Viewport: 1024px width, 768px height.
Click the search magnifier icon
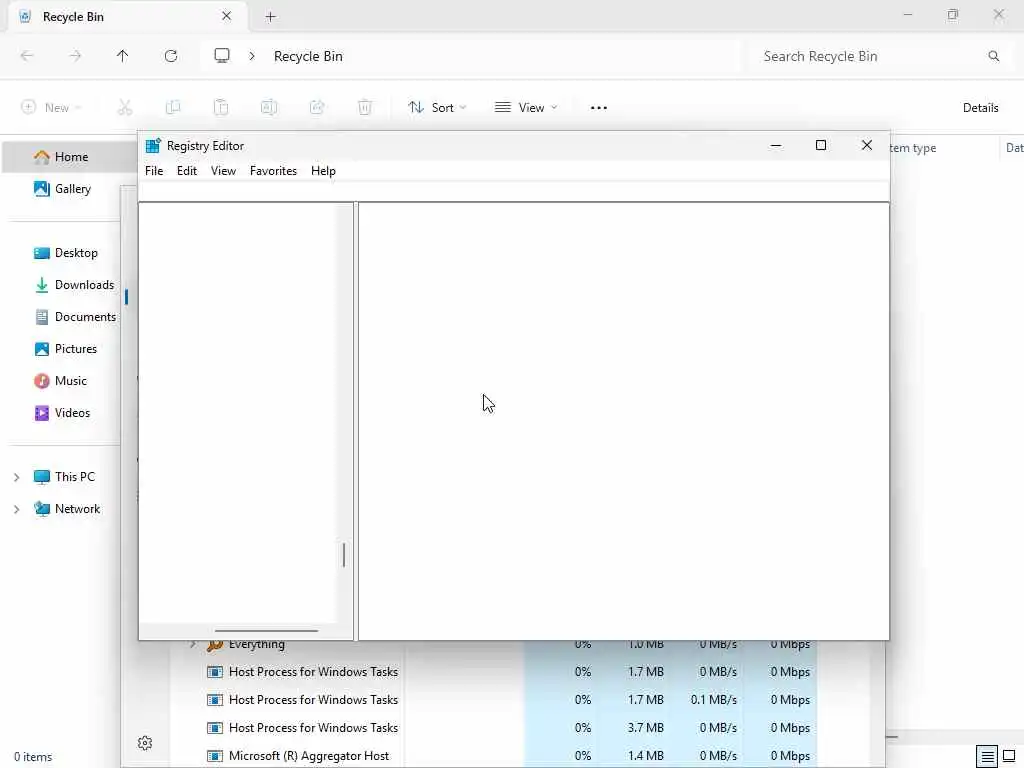coord(994,56)
